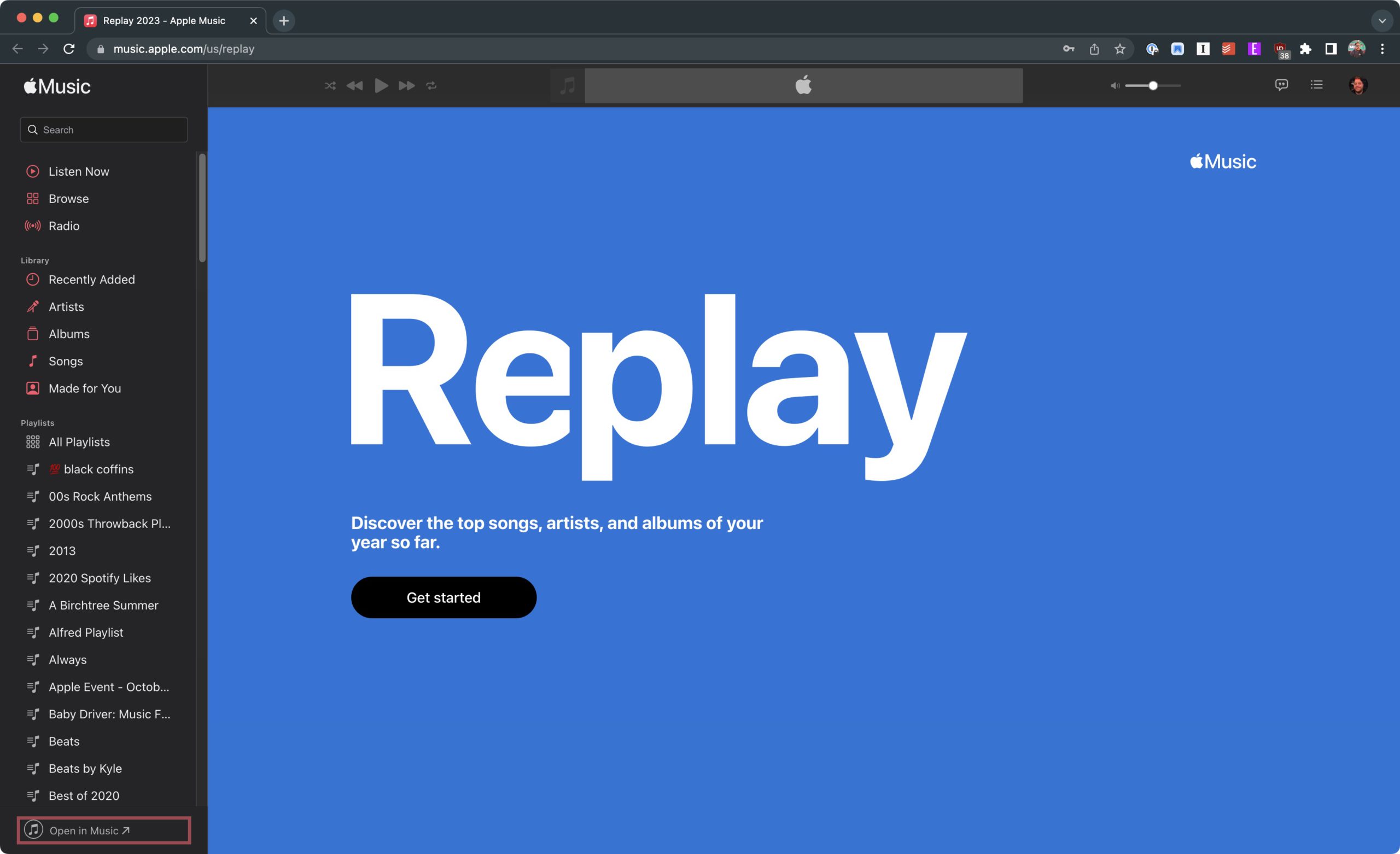Click the Search field in the sidebar
The height and width of the screenshot is (854, 1400).
point(104,130)
